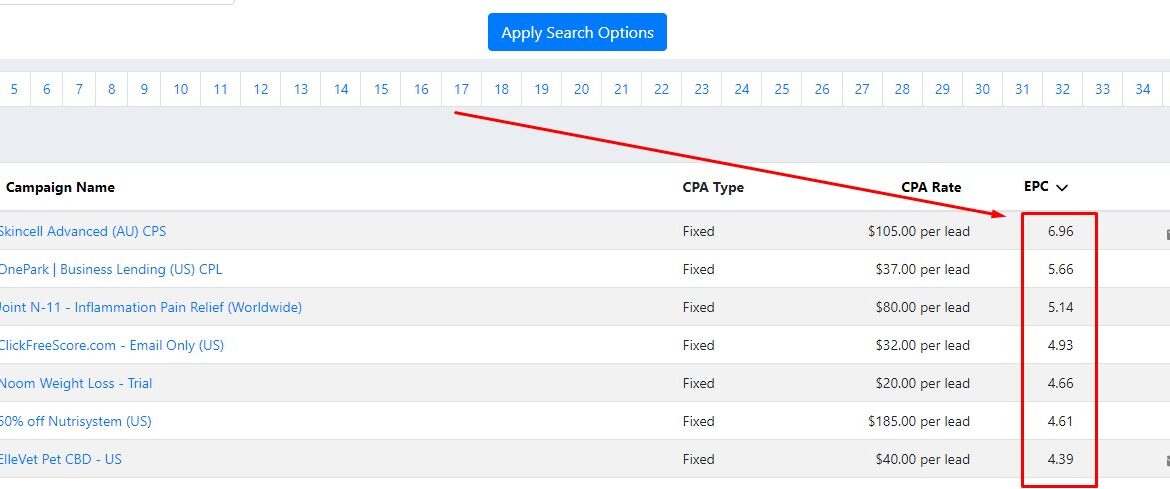
Task: Open the ElleVet Pet CBD US campaign
Action: (60, 460)
